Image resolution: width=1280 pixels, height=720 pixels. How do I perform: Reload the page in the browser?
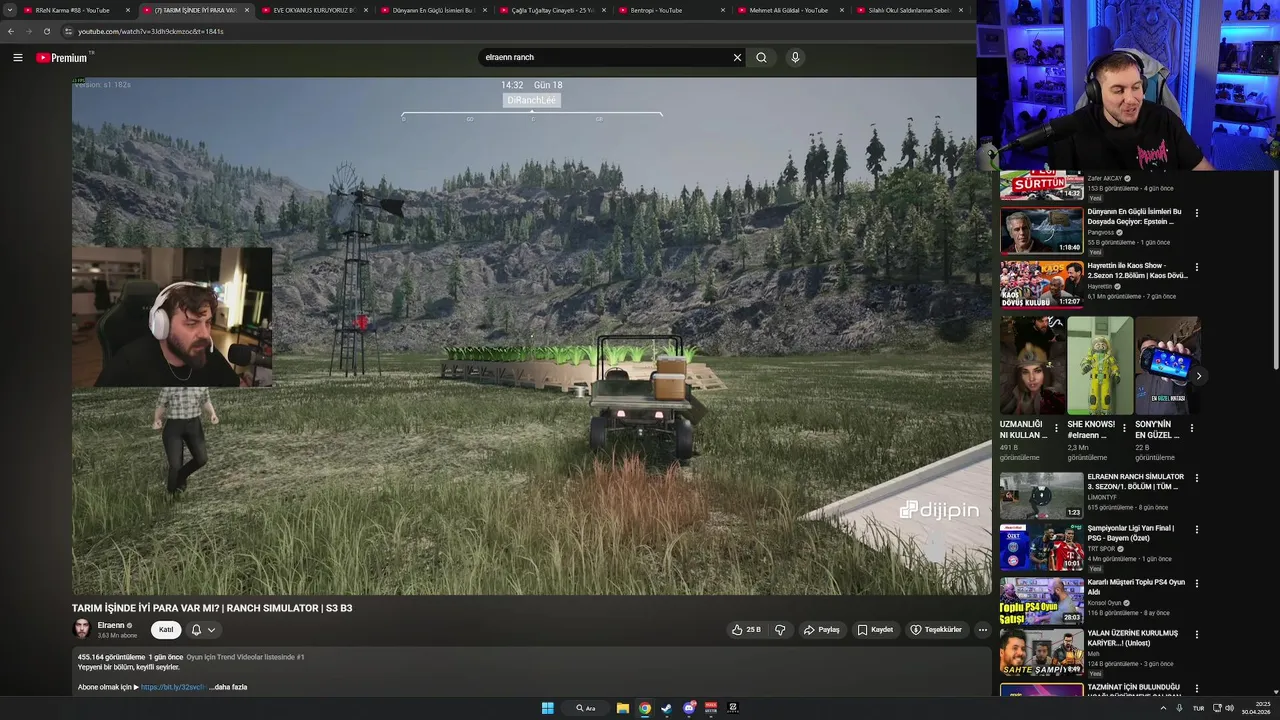pos(46,31)
